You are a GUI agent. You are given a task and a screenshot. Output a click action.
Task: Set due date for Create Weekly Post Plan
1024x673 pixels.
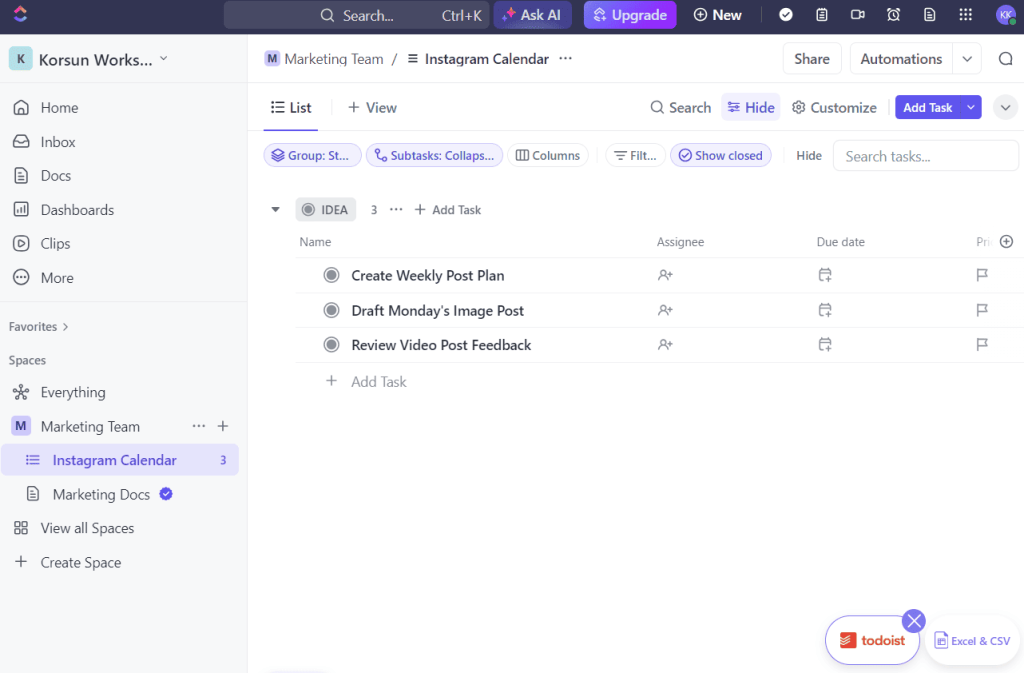[825, 276]
